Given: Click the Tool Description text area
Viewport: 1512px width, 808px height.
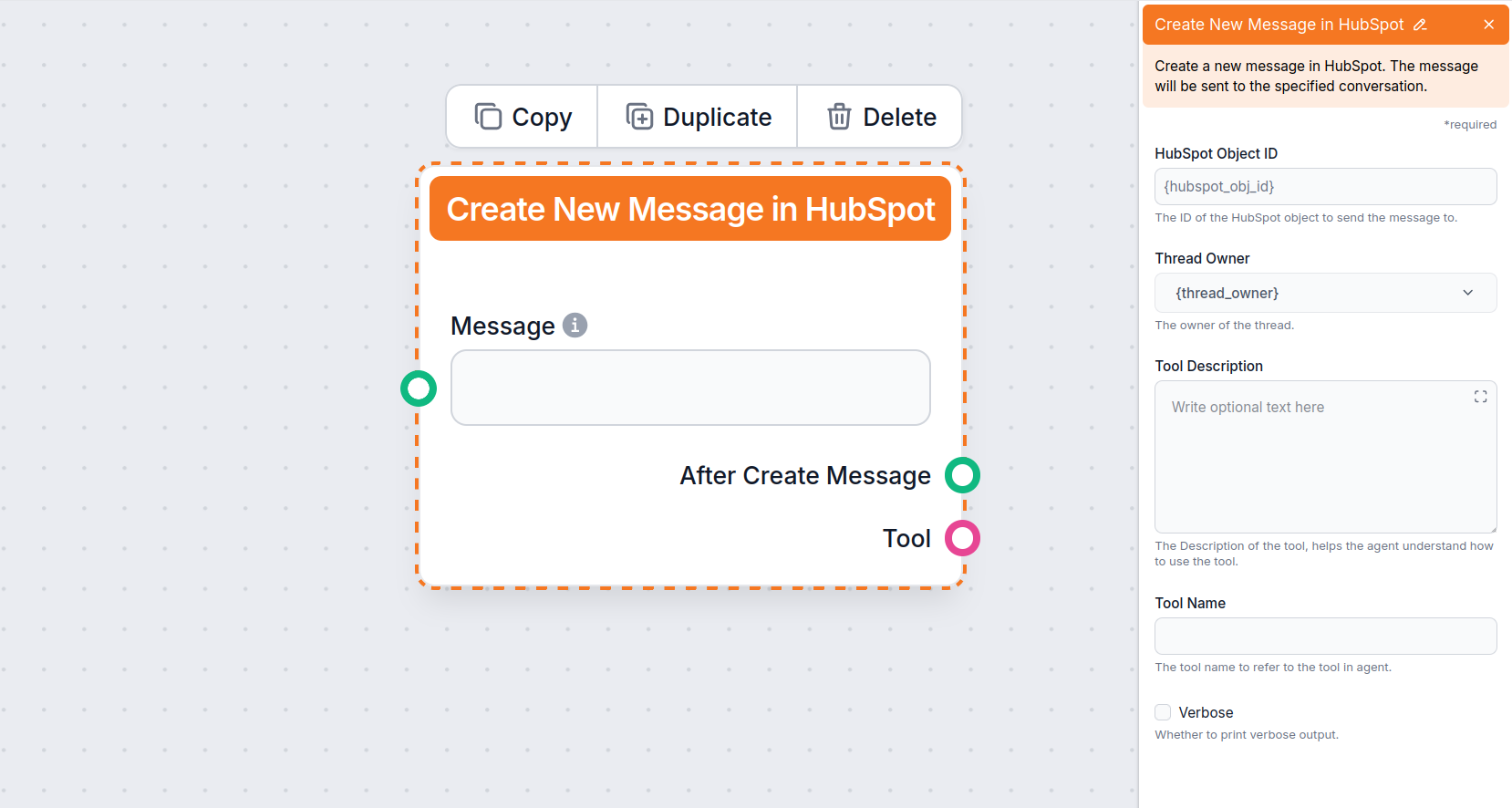Looking at the screenshot, I should click(x=1325, y=457).
